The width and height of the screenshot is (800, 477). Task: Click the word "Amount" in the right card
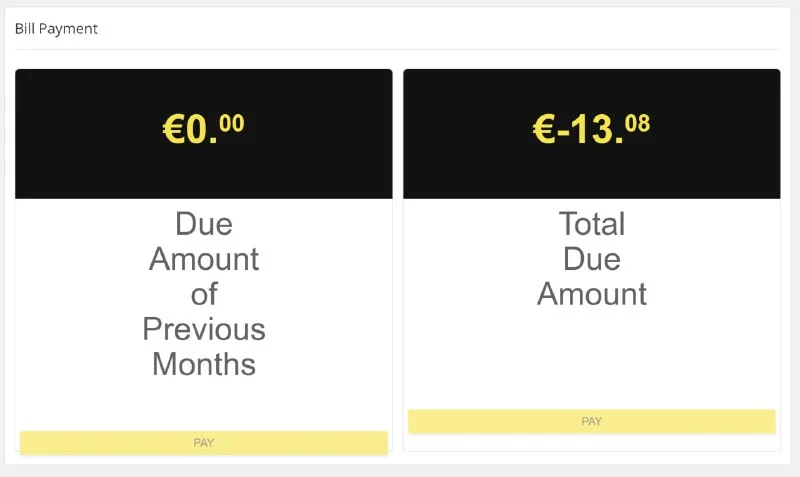pos(592,294)
